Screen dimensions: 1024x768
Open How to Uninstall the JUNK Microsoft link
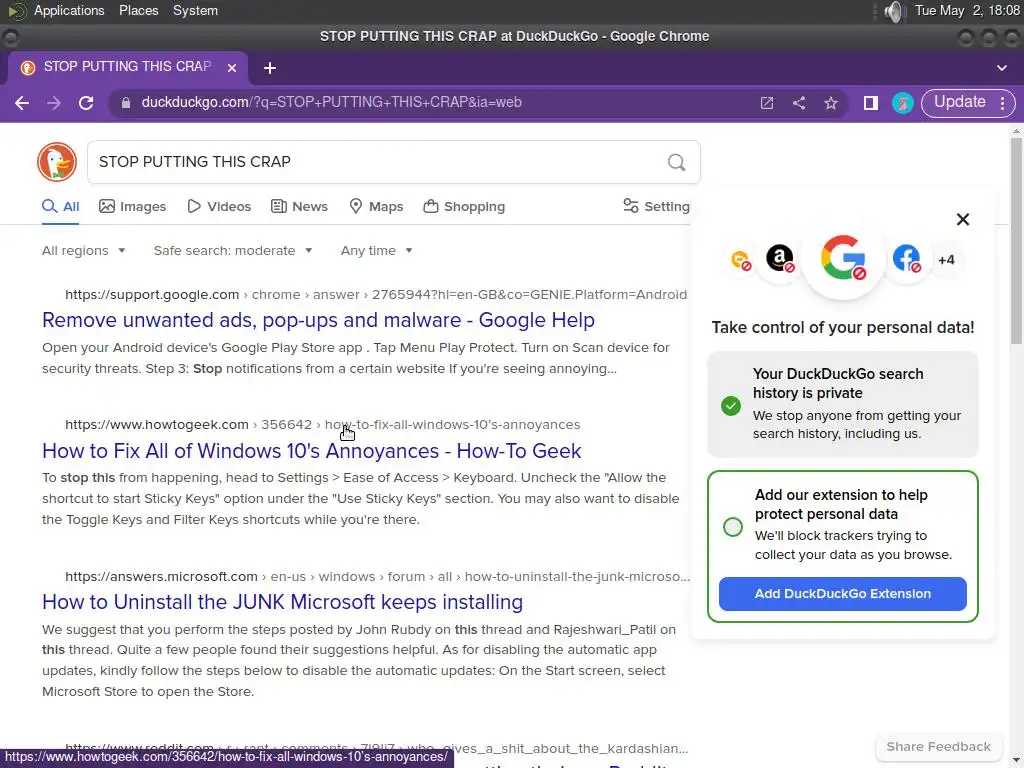click(282, 602)
